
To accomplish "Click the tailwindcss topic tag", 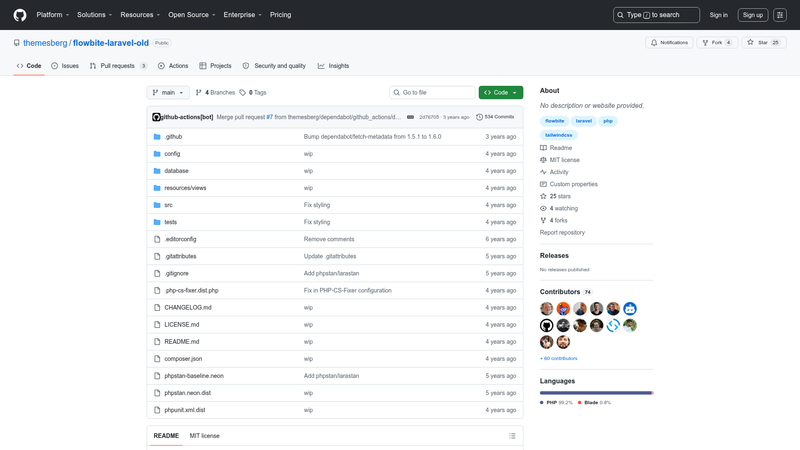I will pyautogui.click(x=559, y=135).
